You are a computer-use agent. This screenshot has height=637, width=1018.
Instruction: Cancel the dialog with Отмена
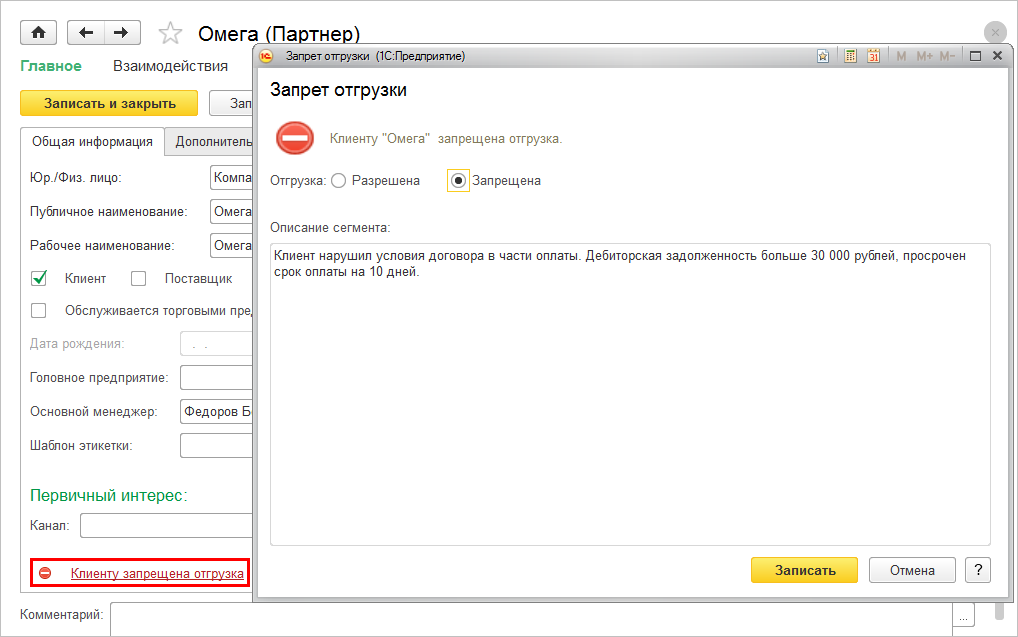pos(912,570)
